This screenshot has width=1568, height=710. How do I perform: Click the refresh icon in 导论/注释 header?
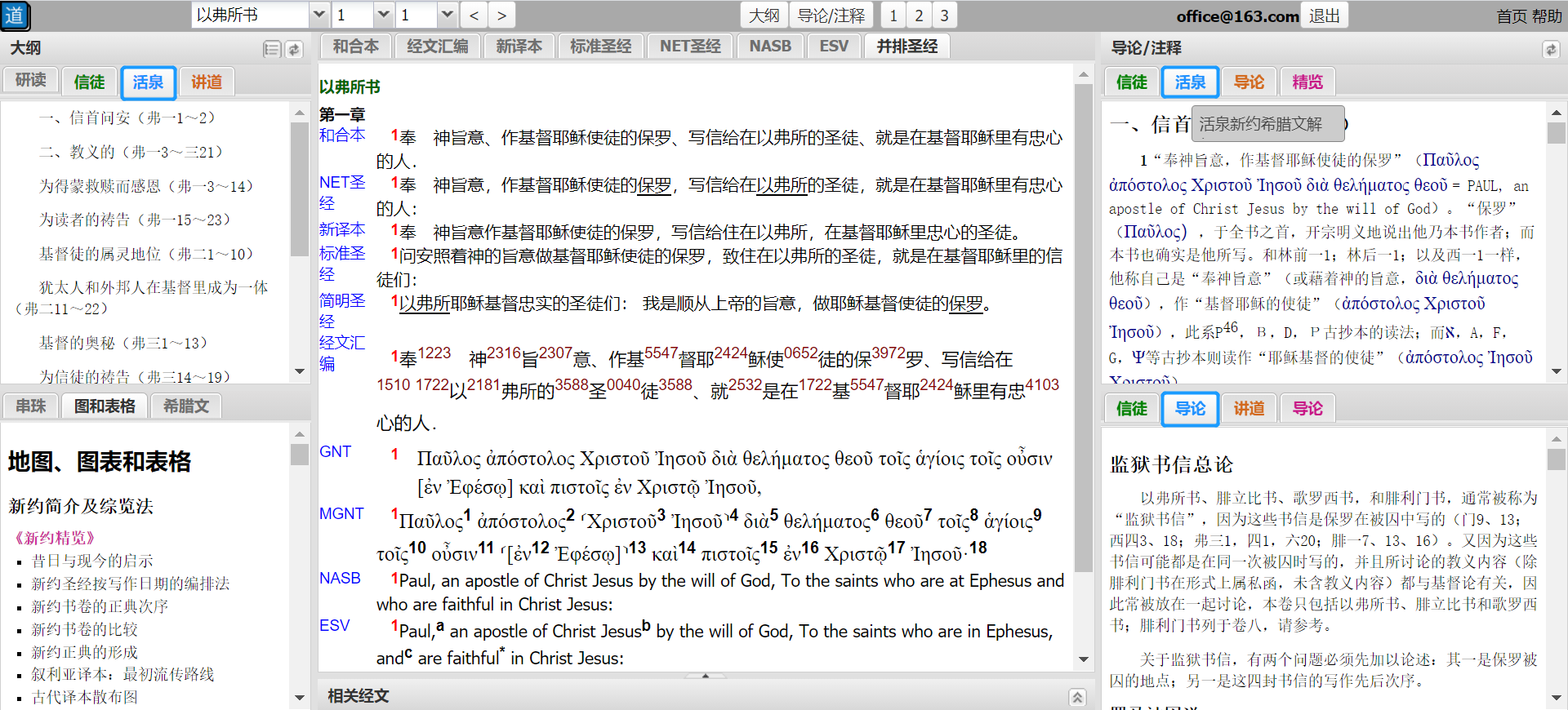tap(1550, 50)
